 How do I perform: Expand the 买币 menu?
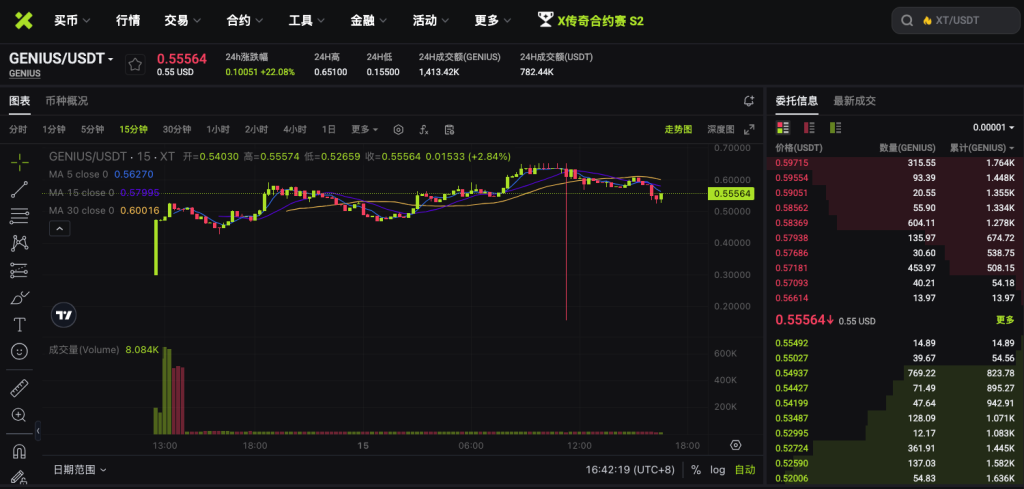(72, 21)
